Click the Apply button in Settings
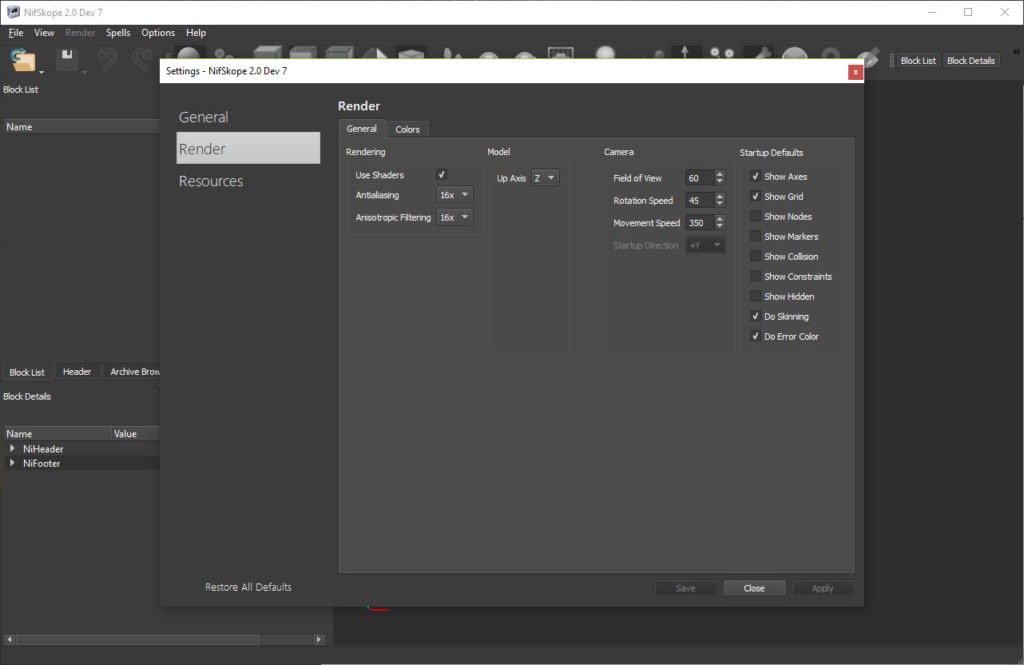This screenshot has width=1024, height=665. [x=823, y=588]
